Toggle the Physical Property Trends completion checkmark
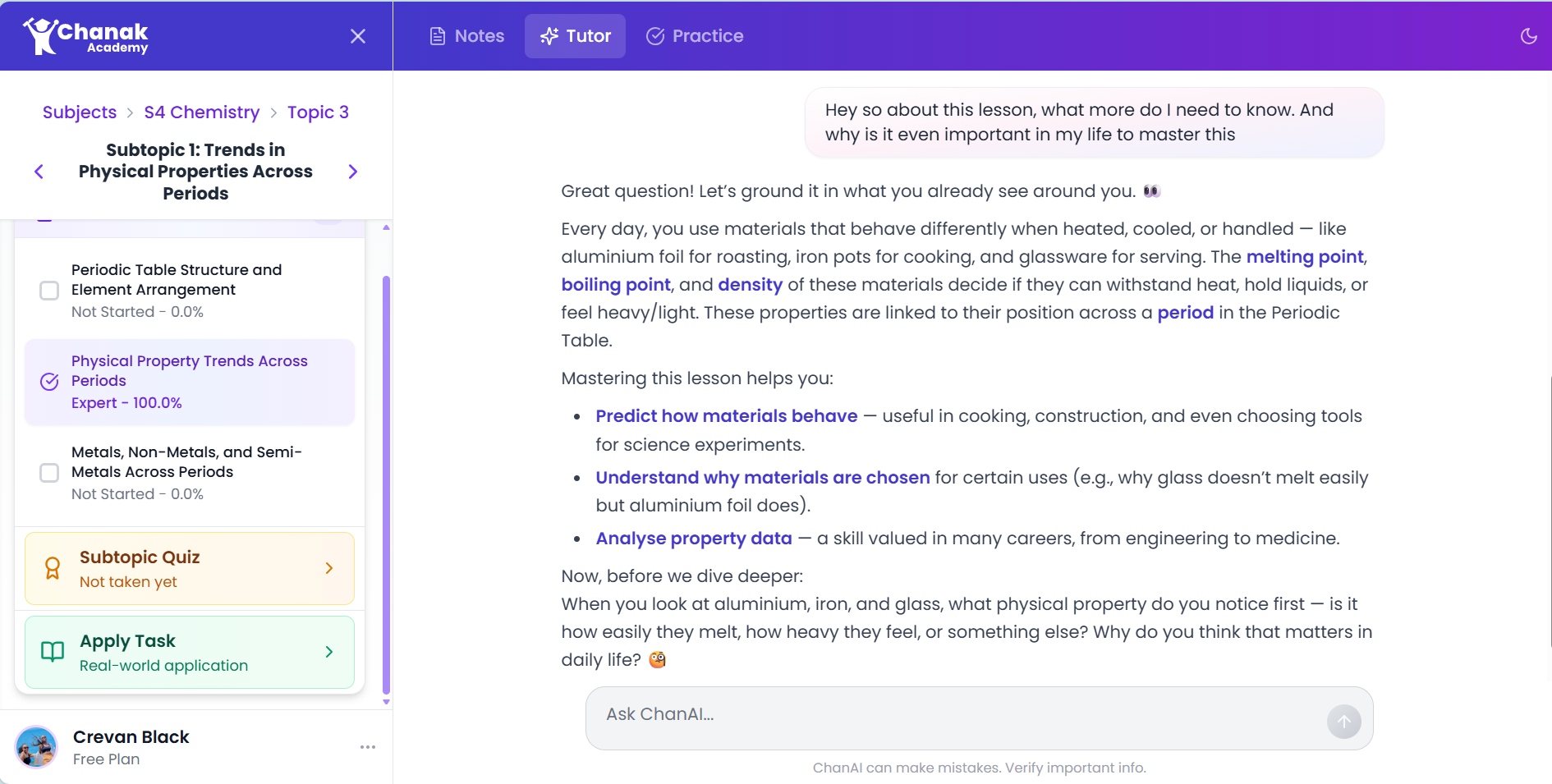Screen dimensions: 1552x784 pyautogui.click(x=49, y=382)
